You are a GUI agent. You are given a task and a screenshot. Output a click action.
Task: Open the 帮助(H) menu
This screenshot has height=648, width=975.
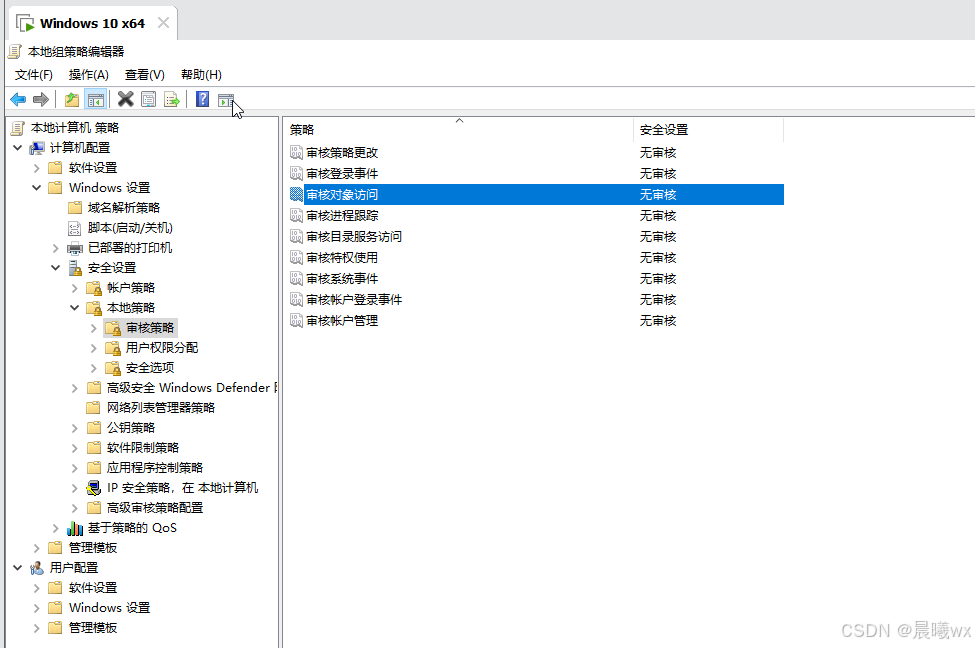pyautogui.click(x=201, y=75)
